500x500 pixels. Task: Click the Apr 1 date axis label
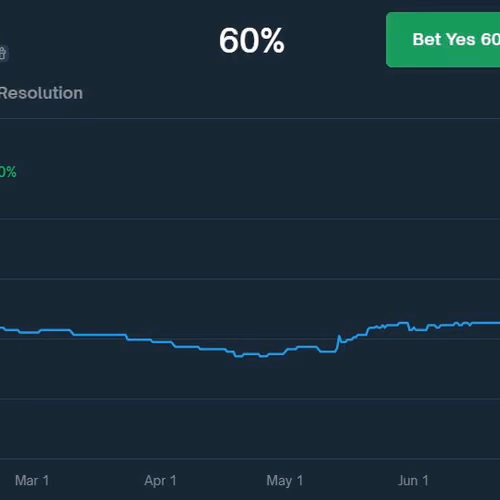pyautogui.click(x=160, y=481)
